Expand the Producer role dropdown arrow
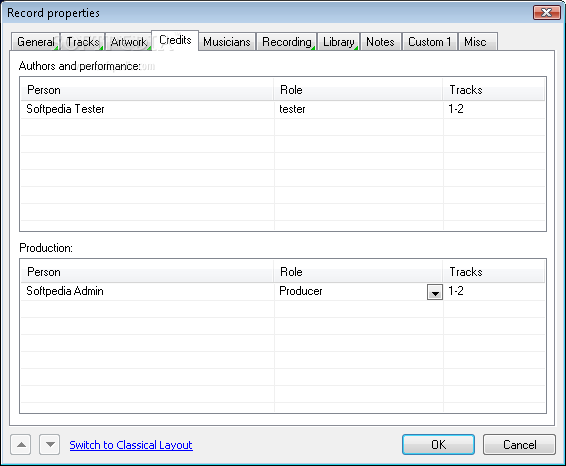This screenshot has height=466, width=566. pos(435,292)
